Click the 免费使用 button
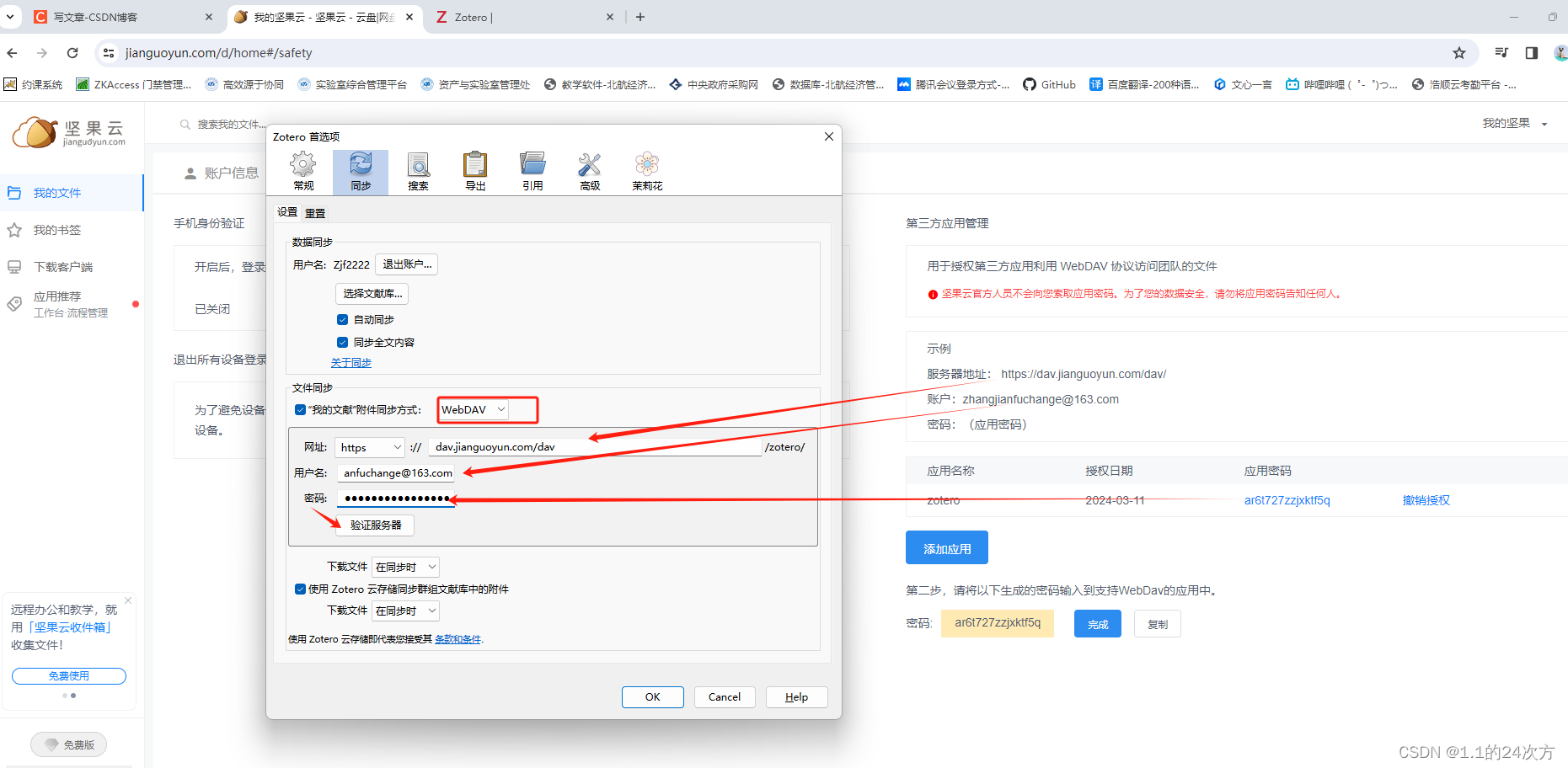This screenshot has width=1568, height=768. pos(69,676)
